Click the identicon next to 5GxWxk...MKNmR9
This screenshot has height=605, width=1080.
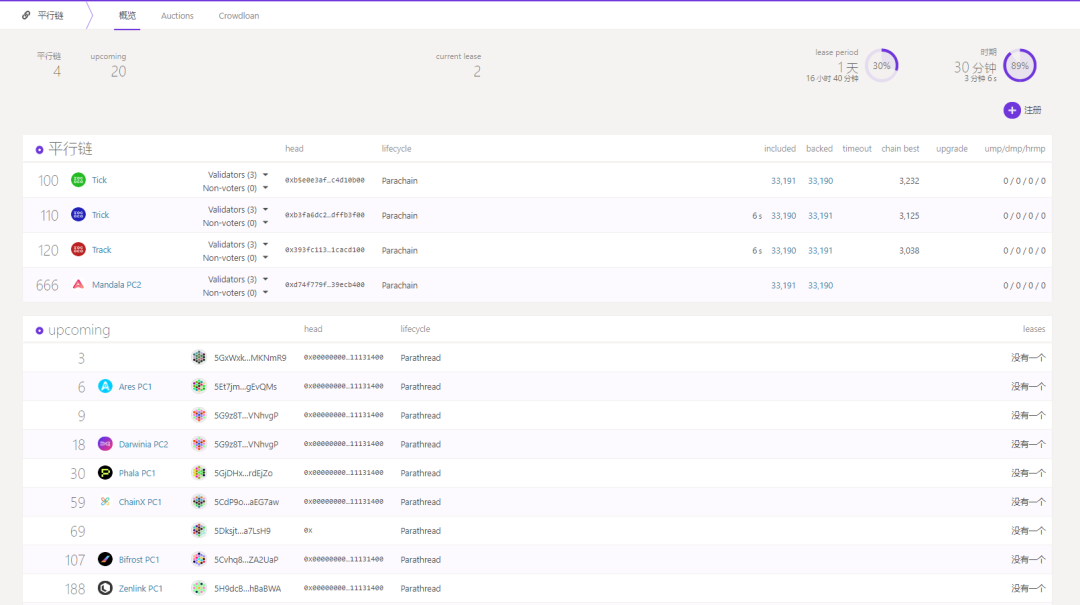coord(199,357)
